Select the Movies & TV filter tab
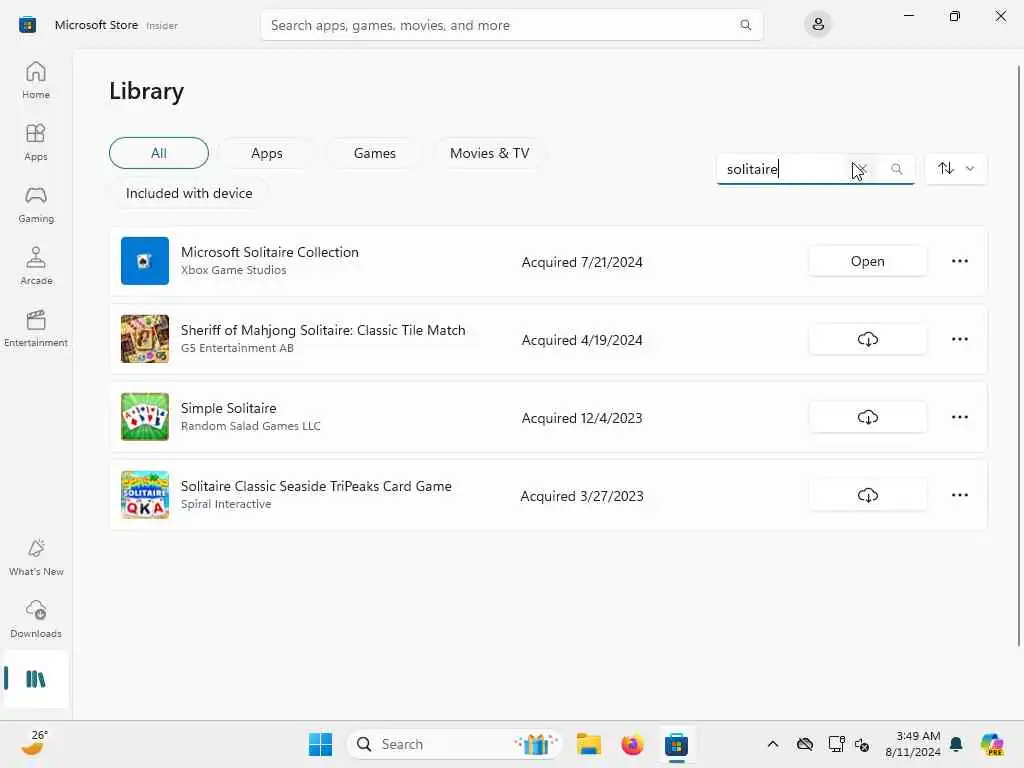This screenshot has height=768, width=1024. pyautogui.click(x=489, y=153)
